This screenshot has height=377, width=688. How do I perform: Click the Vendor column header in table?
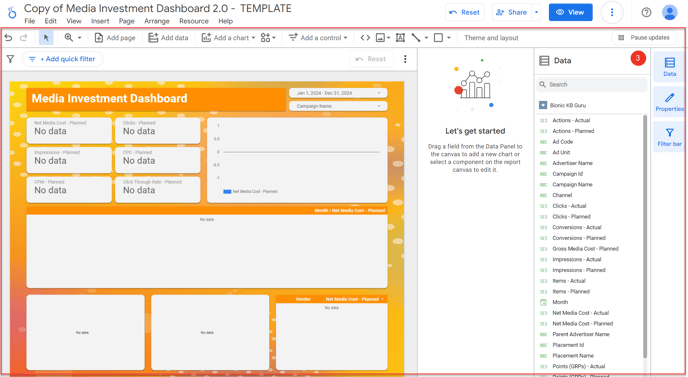303,299
